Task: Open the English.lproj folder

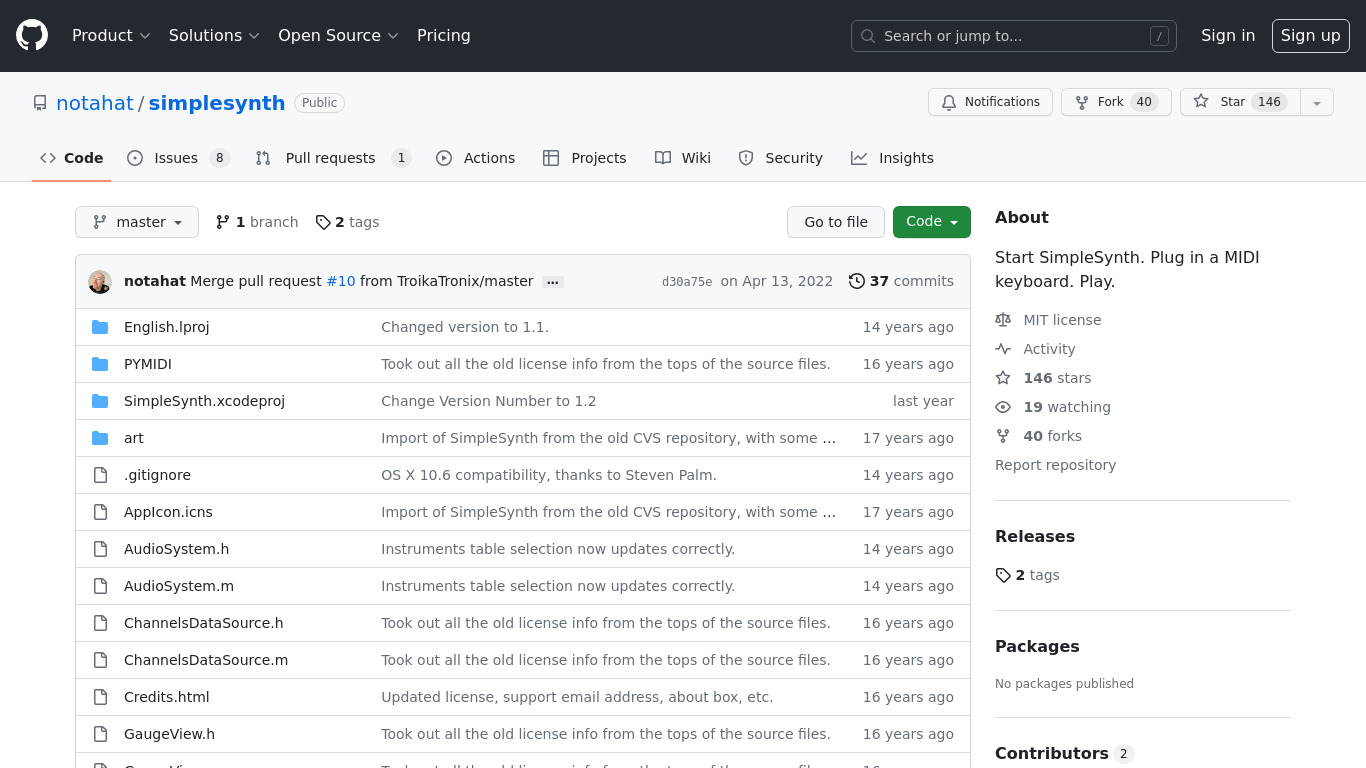Action: (167, 327)
